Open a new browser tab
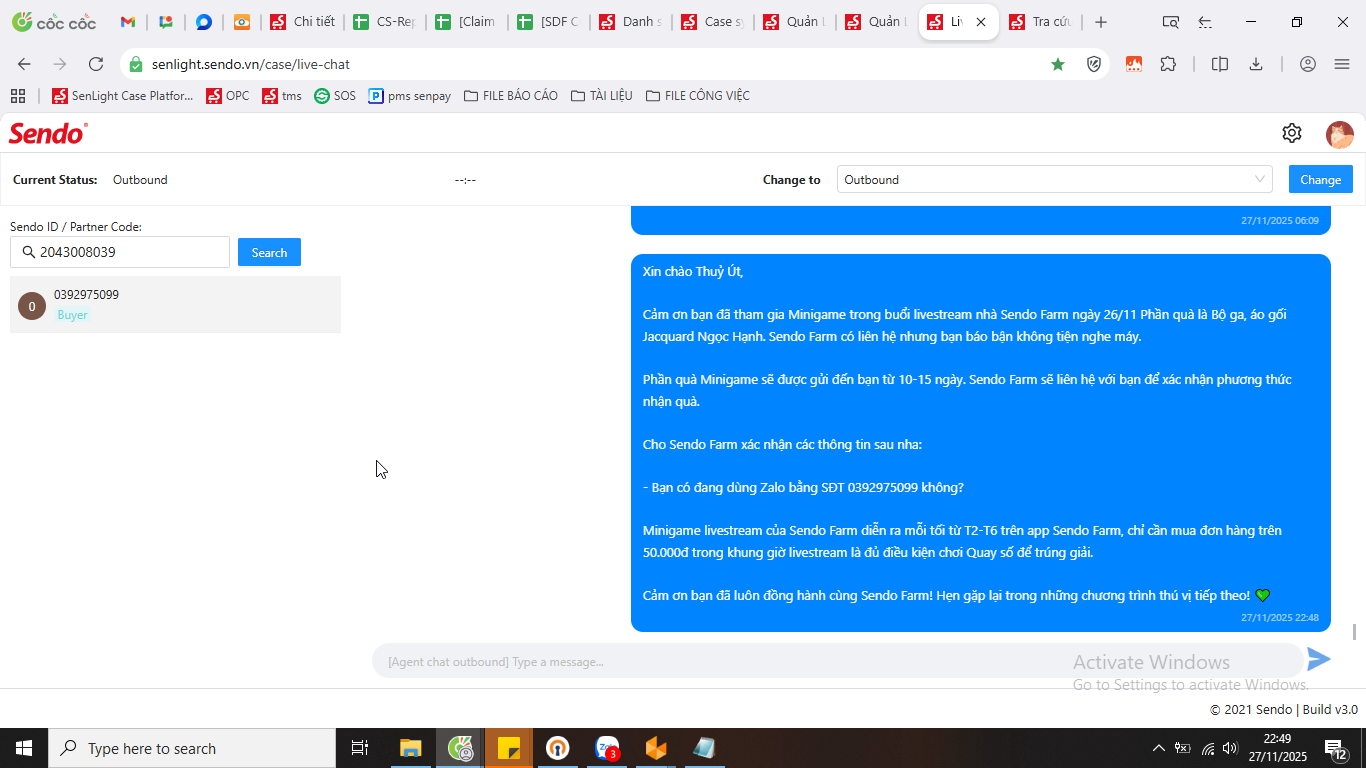This screenshot has height=768, width=1366. 1101,22
